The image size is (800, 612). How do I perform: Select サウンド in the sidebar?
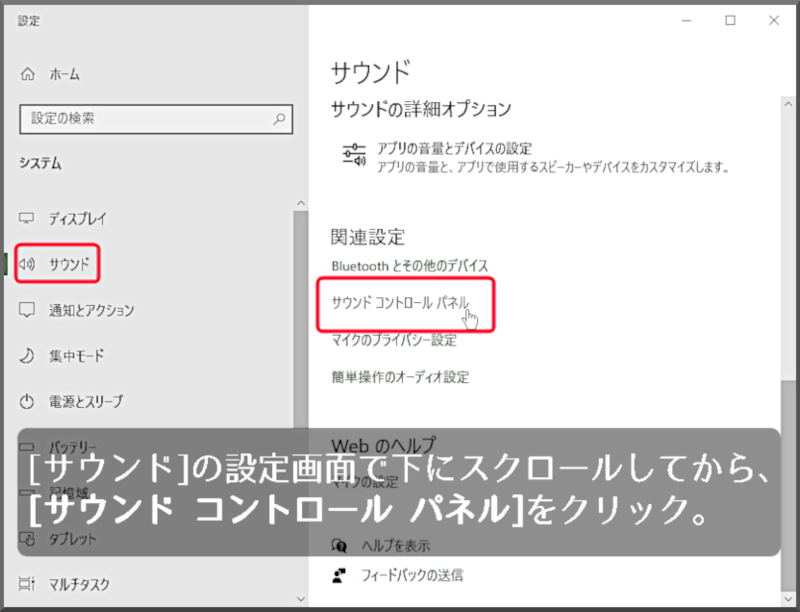click(69, 264)
